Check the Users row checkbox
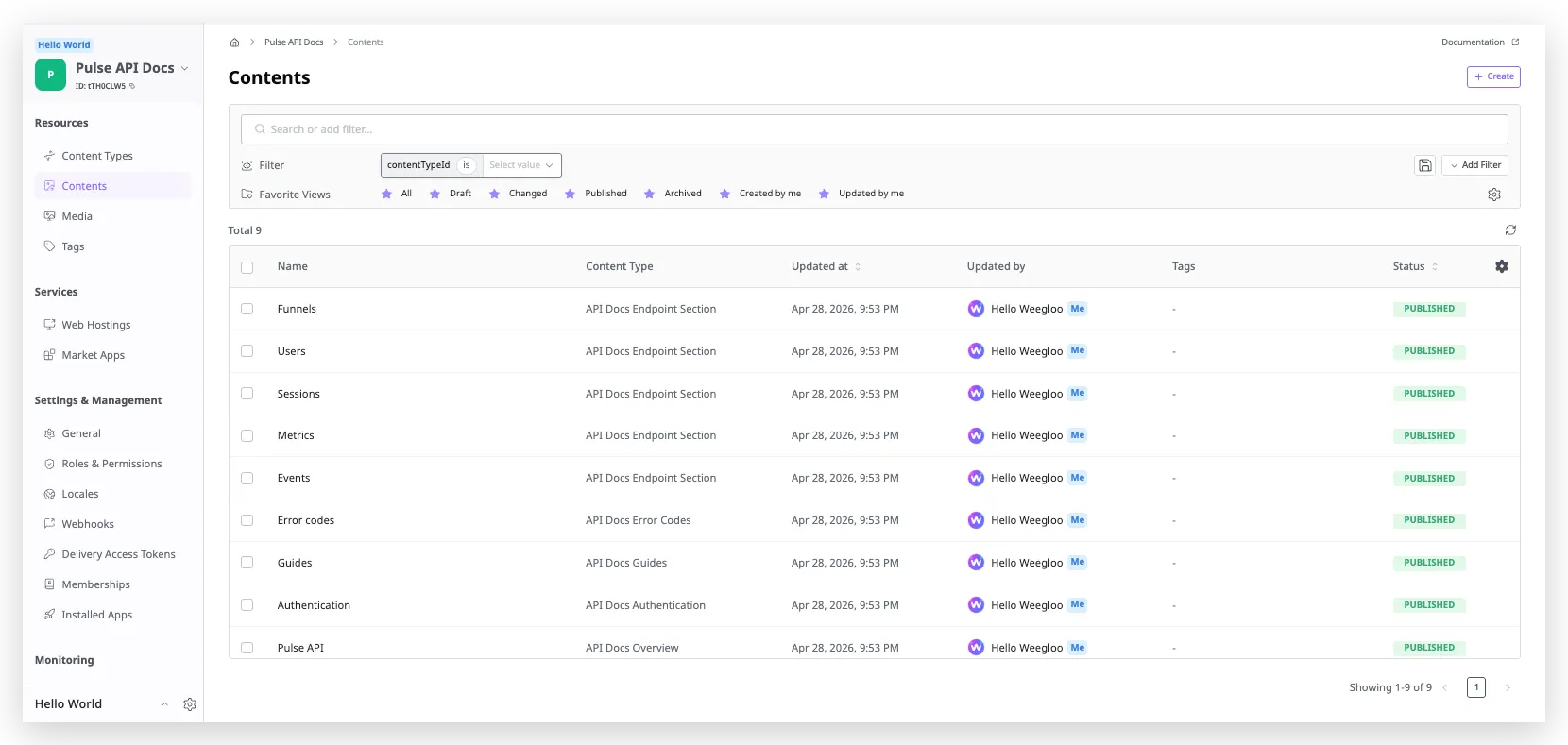This screenshot has height=745, width=1568. point(247,351)
